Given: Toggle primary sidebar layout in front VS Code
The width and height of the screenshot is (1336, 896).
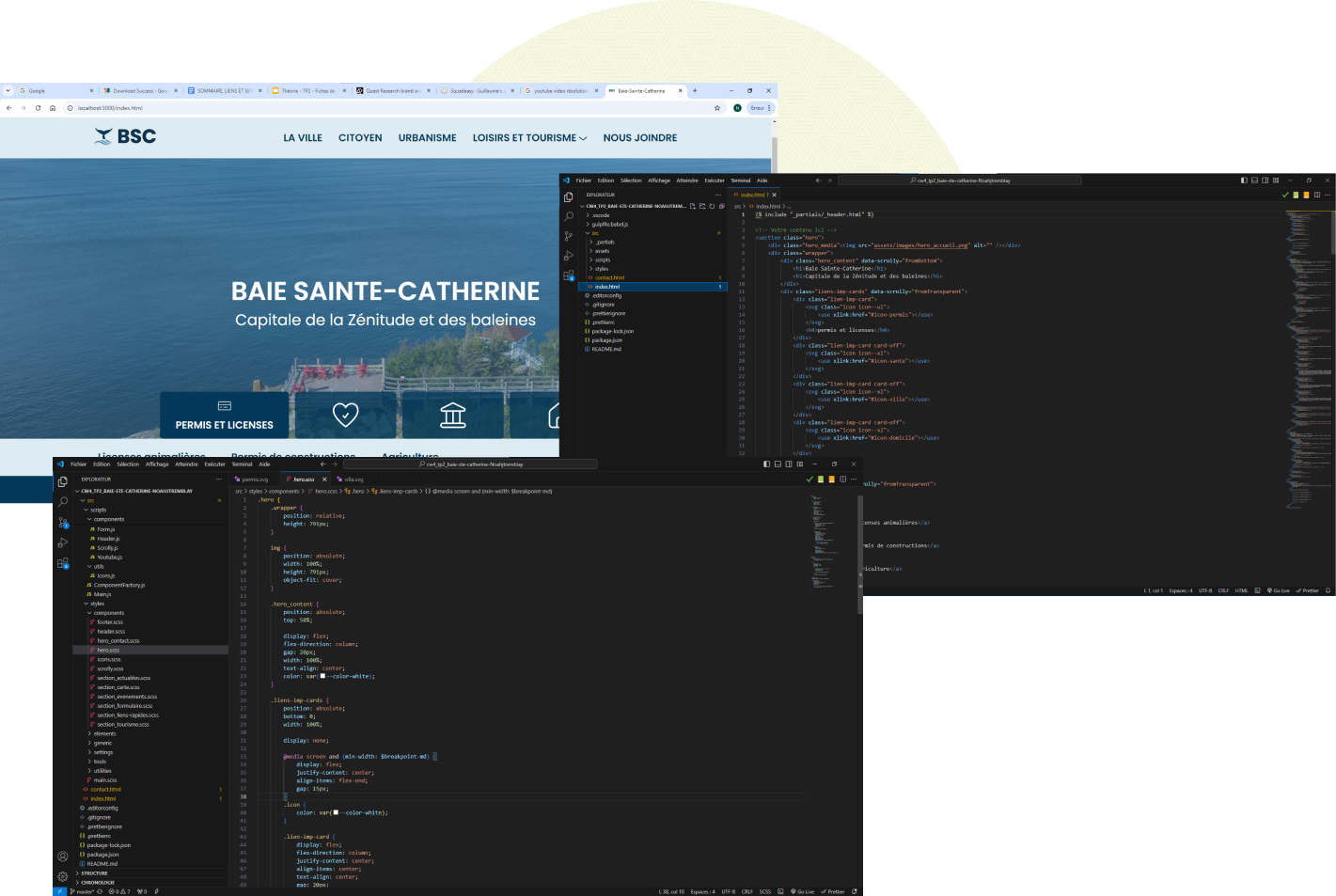Looking at the screenshot, I should pyautogui.click(x=767, y=464).
